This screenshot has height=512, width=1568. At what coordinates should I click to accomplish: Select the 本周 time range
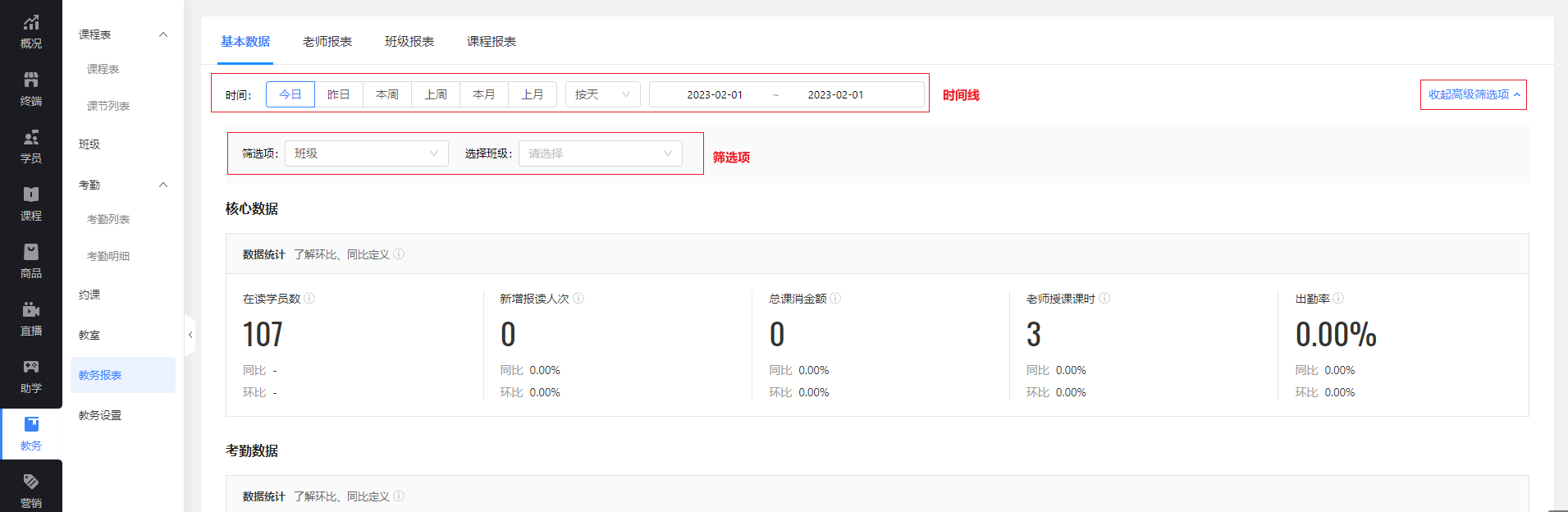click(387, 94)
